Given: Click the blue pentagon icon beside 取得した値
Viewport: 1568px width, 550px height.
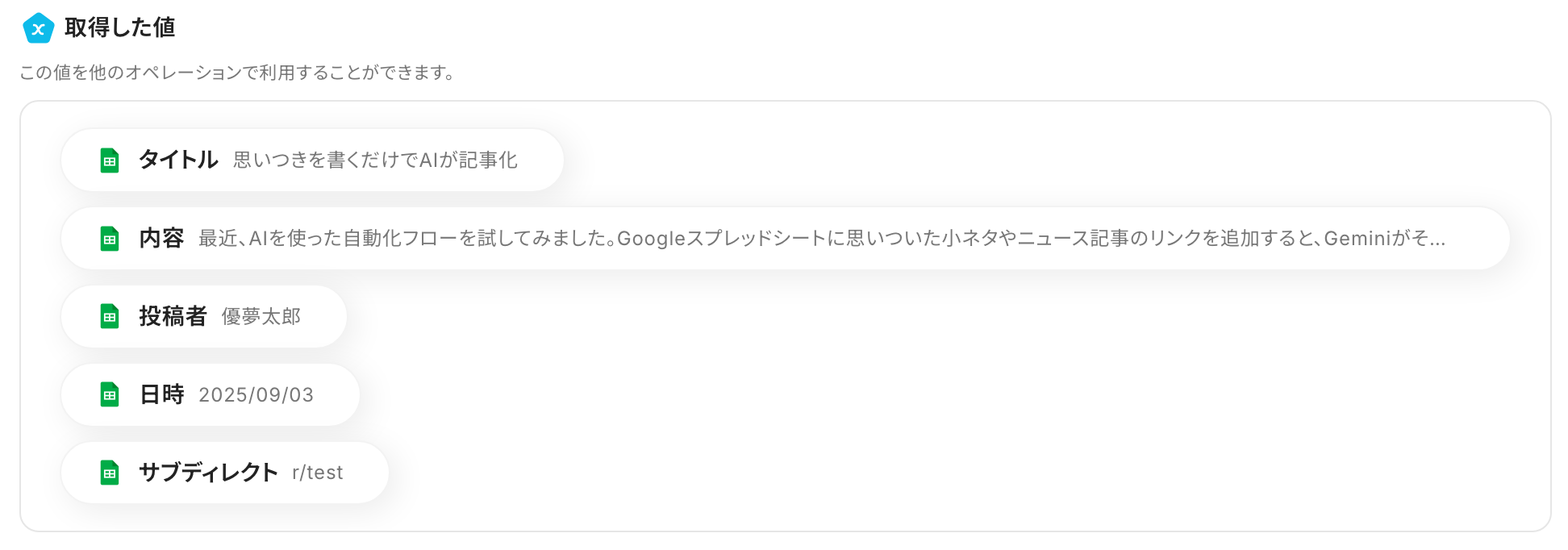Looking at the screenshot, I should 38,28.
